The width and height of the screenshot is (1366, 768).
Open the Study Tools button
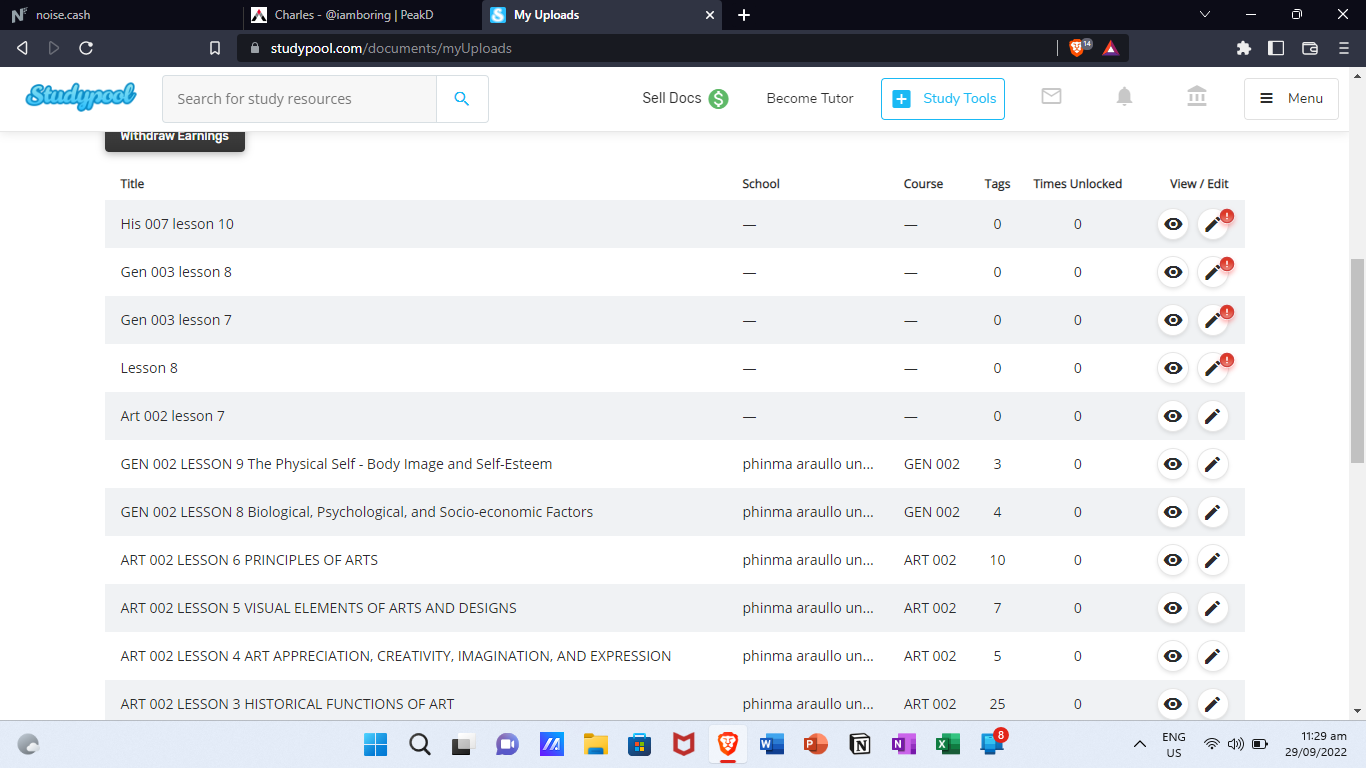[943, 99]
